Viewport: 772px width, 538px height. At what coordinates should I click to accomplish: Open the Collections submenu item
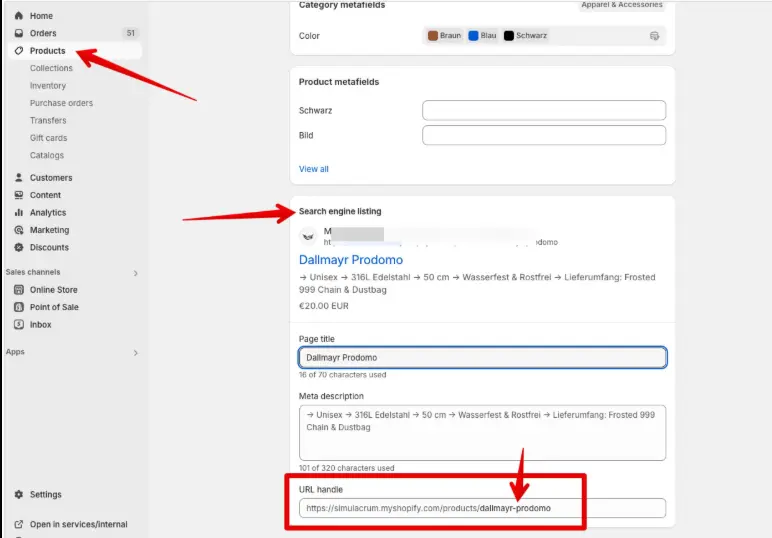(x=51, y=68)
